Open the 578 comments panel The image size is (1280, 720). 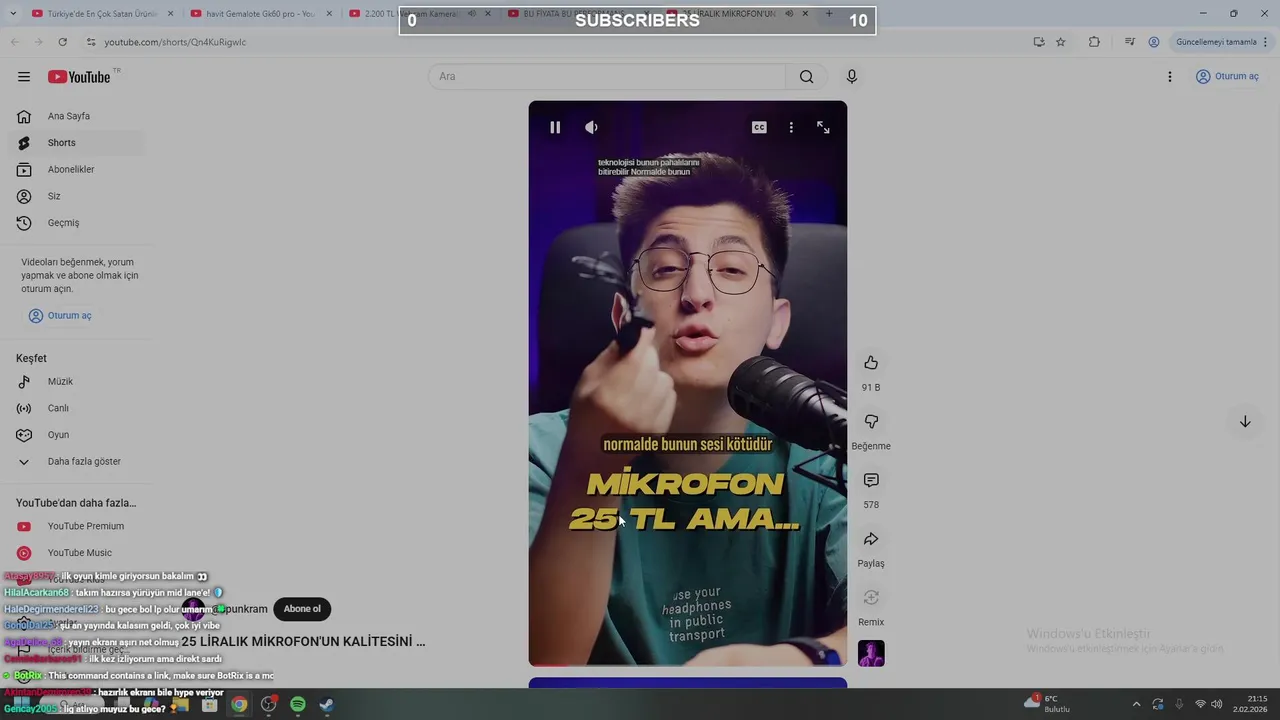[x=871, y=481]
